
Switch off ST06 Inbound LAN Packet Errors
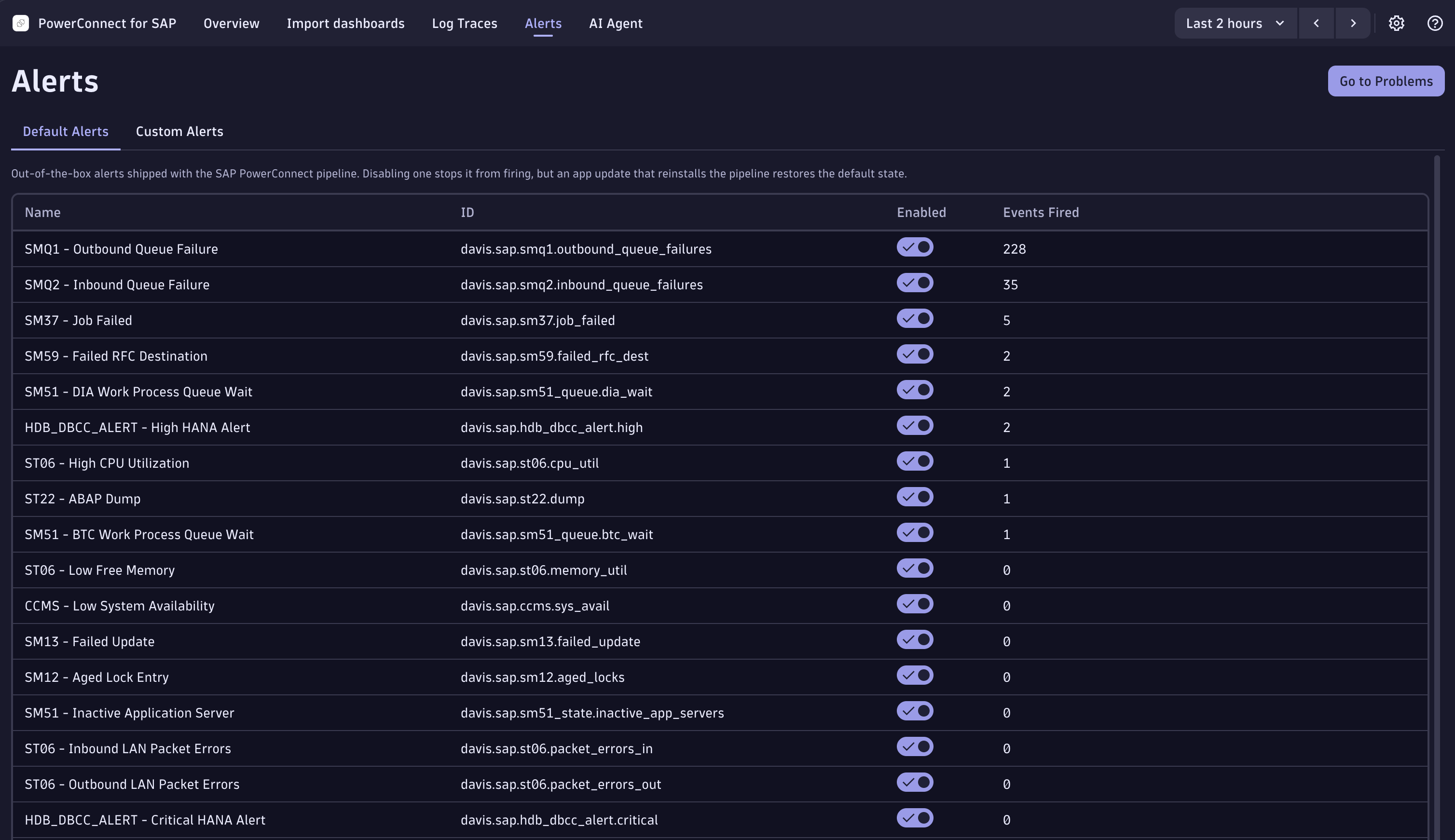click(x=915, y=746)
